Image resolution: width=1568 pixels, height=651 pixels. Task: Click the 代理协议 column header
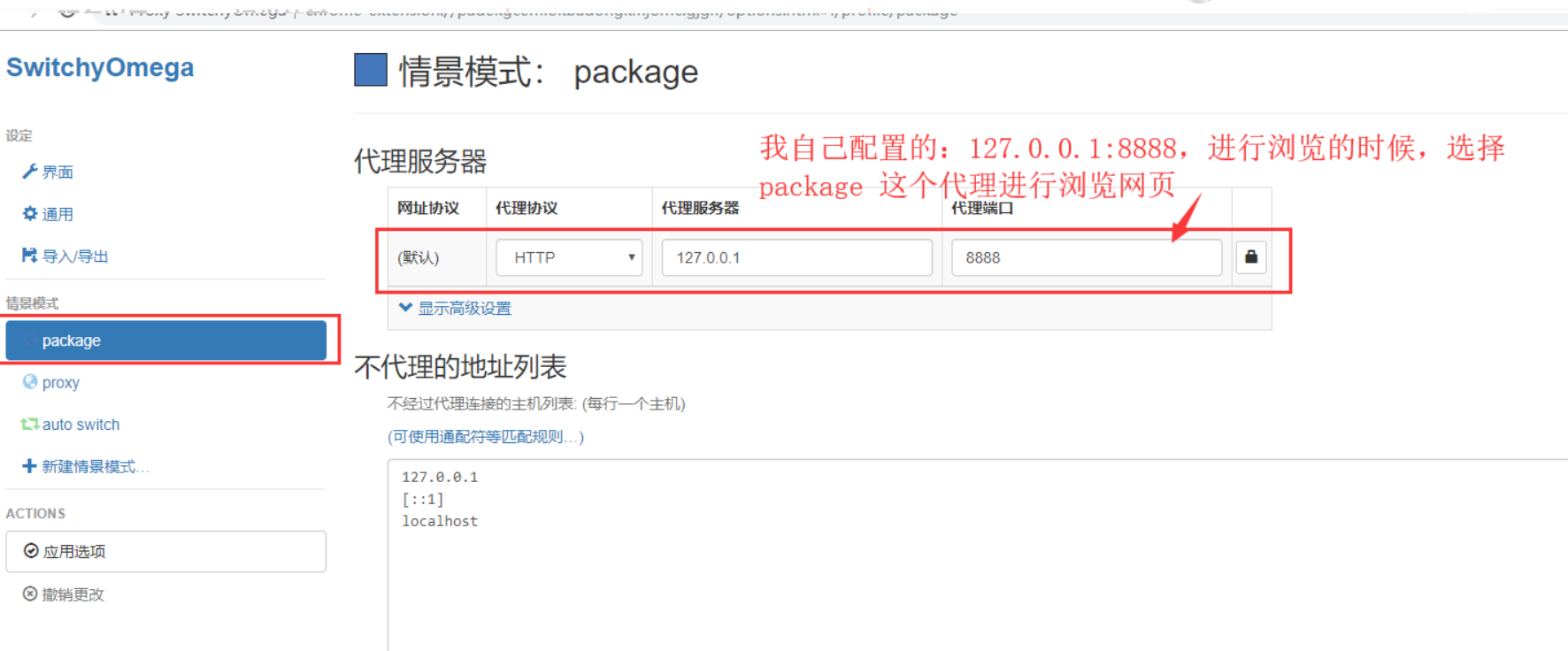[527, 208]
